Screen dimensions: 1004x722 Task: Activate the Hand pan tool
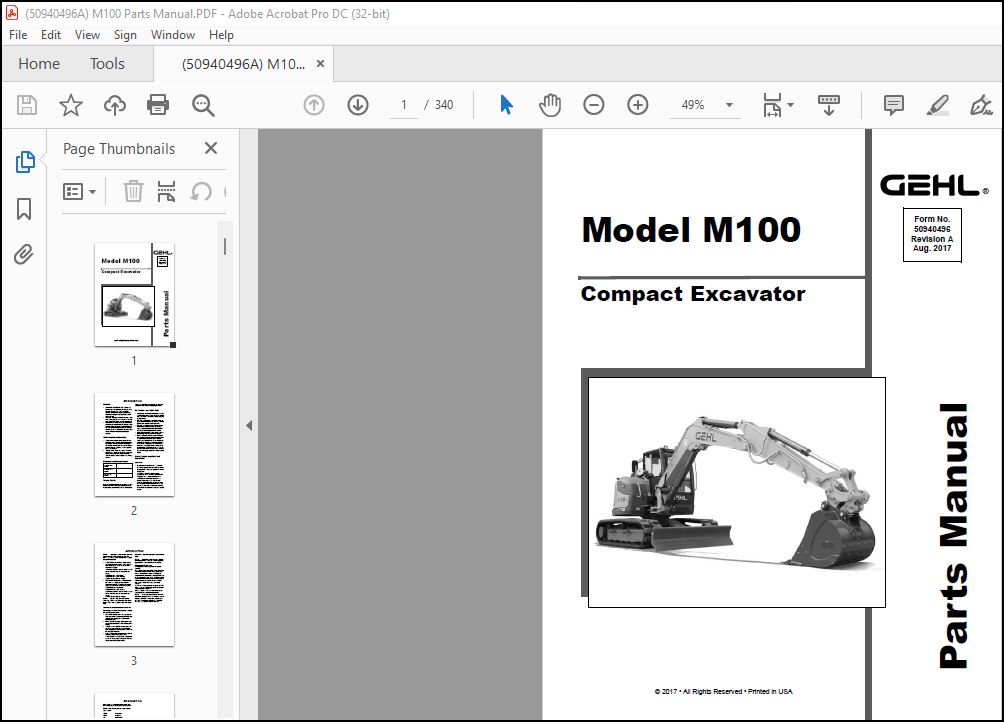click(x=549, y=105)
